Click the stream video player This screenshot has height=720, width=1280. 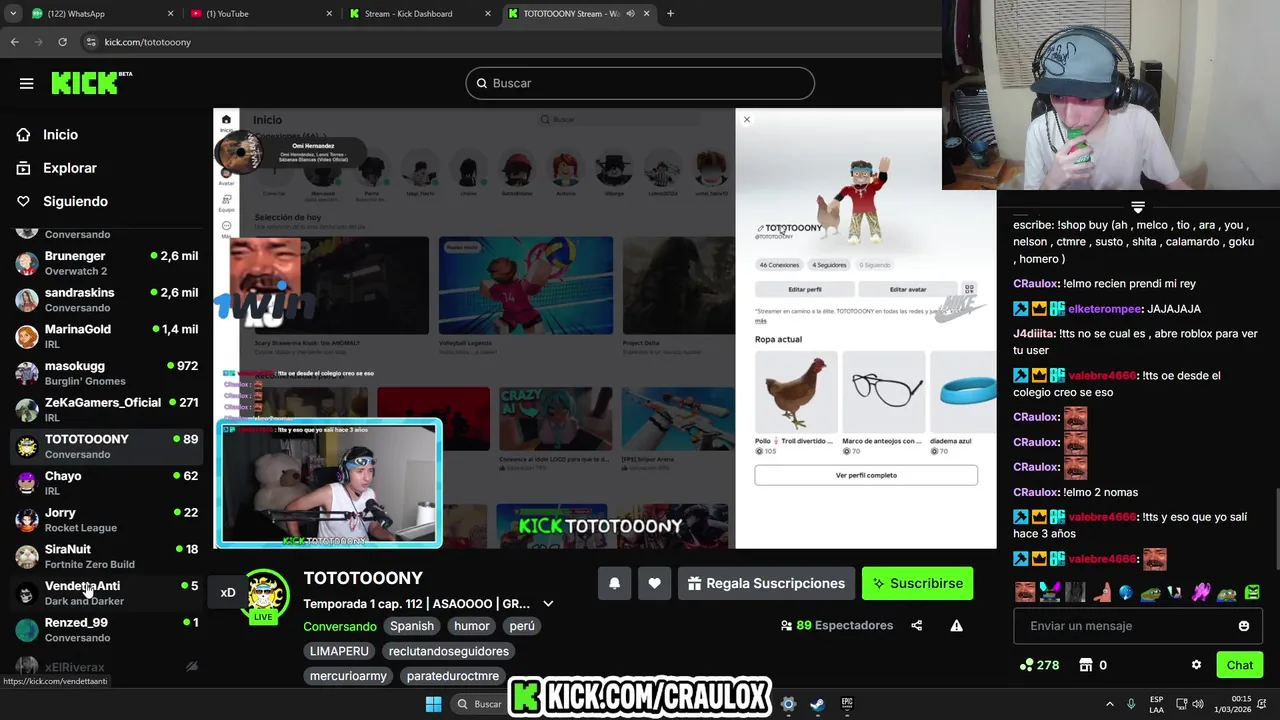605,329
